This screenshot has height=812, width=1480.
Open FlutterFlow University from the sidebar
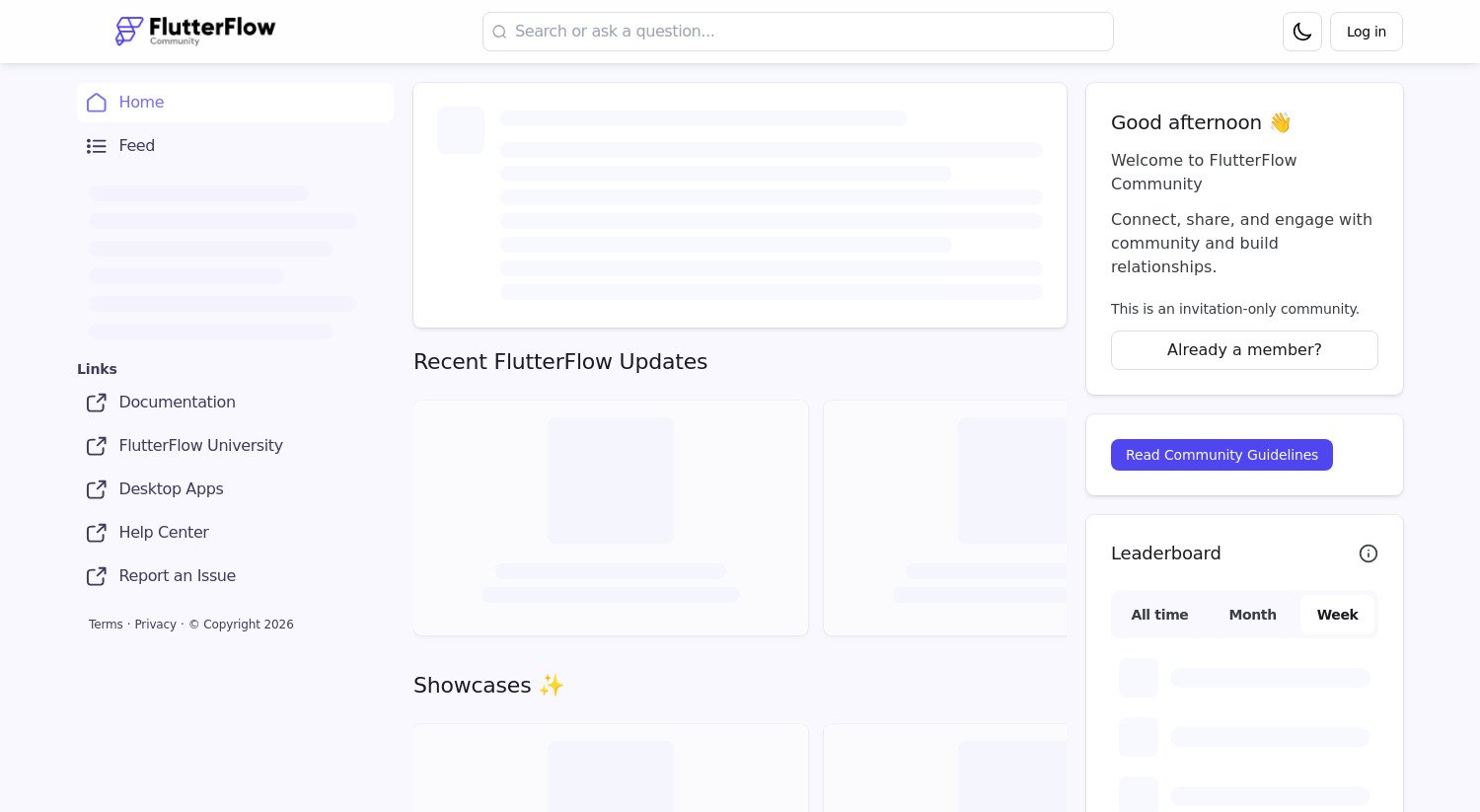[x=200, y=446]
